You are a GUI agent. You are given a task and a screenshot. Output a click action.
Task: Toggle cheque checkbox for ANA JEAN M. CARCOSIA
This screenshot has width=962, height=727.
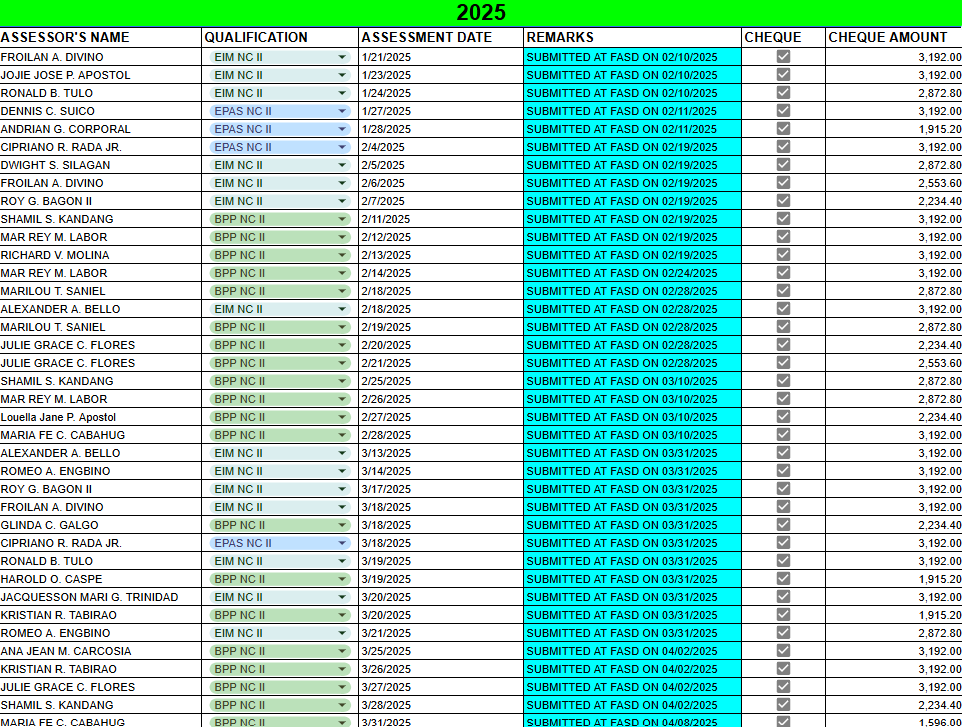pyautogui.click(x=783, y=650)
